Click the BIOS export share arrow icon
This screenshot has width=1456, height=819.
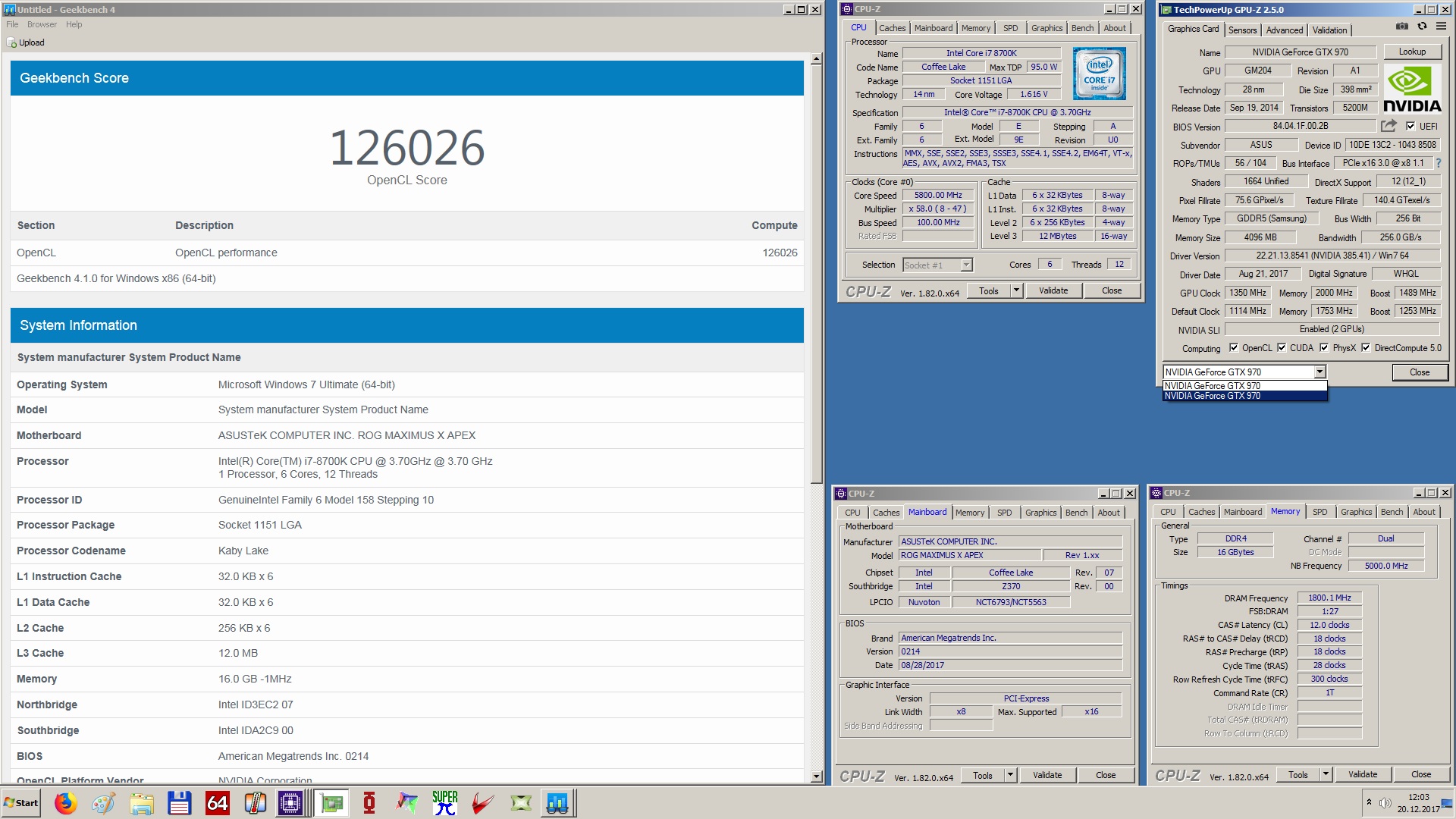click(1389, 126)
